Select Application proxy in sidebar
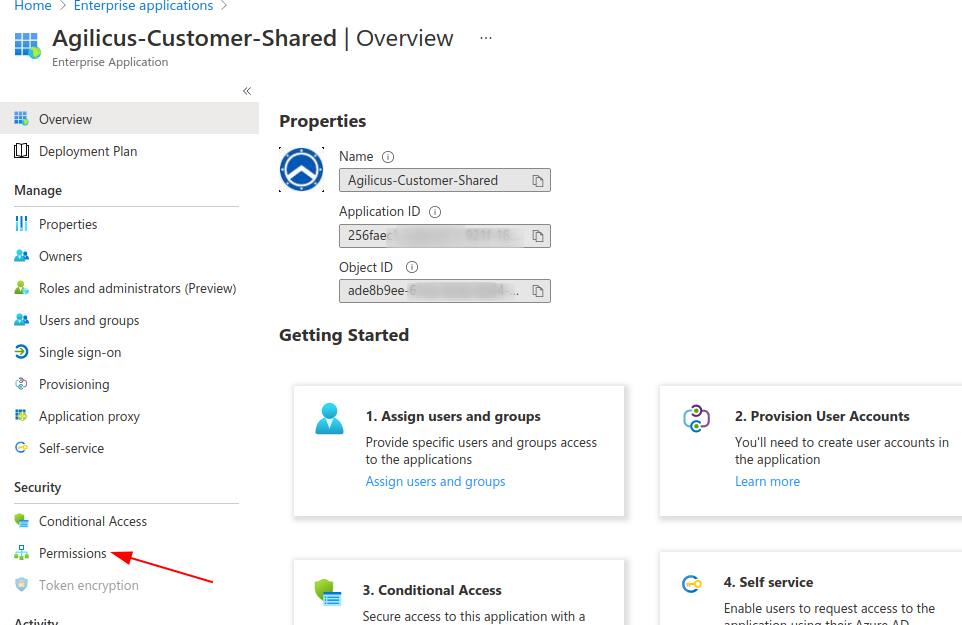The width and height of the screenshot is (962, 625). [x=90, y=416]
